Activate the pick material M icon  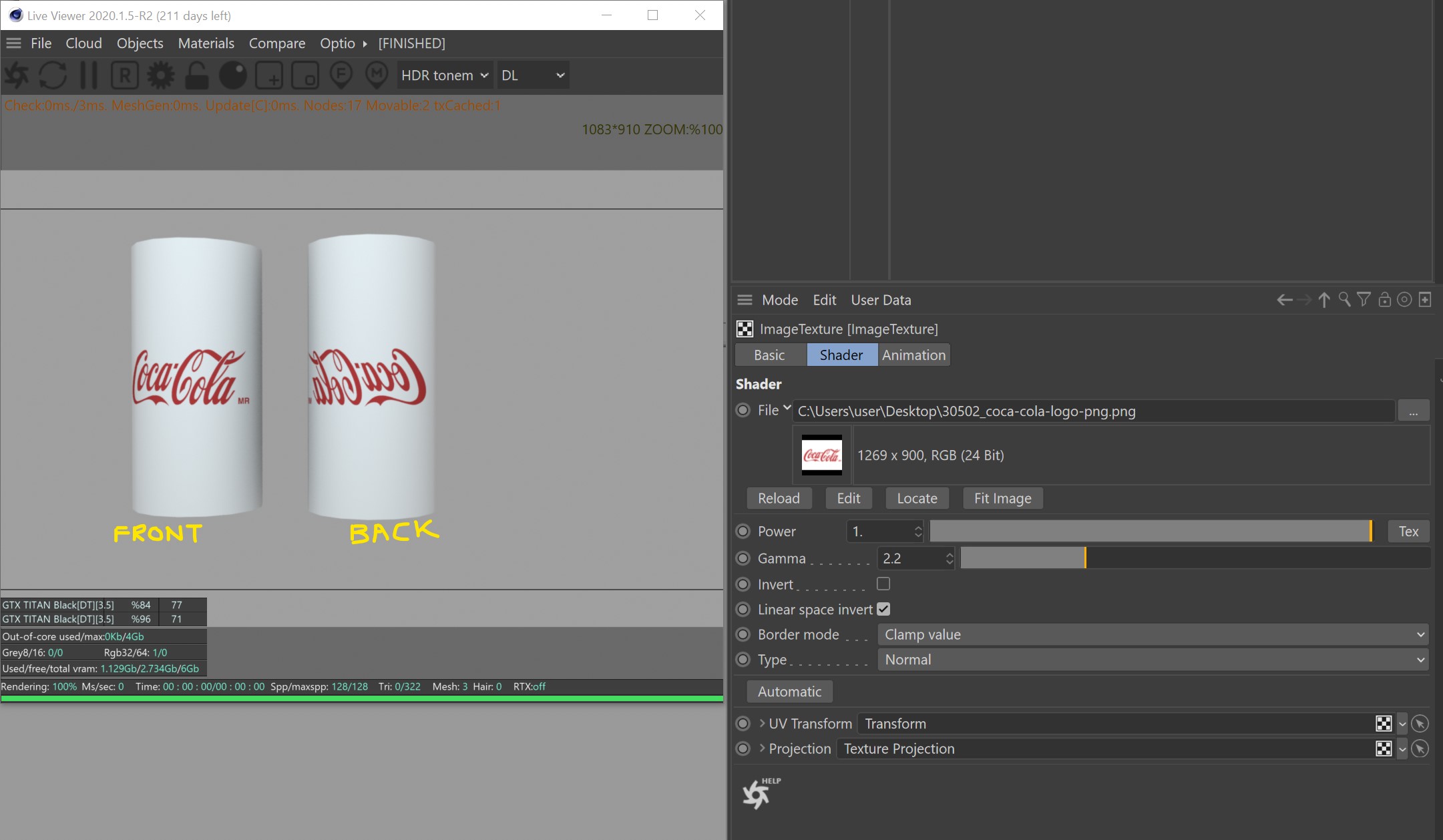377,75
